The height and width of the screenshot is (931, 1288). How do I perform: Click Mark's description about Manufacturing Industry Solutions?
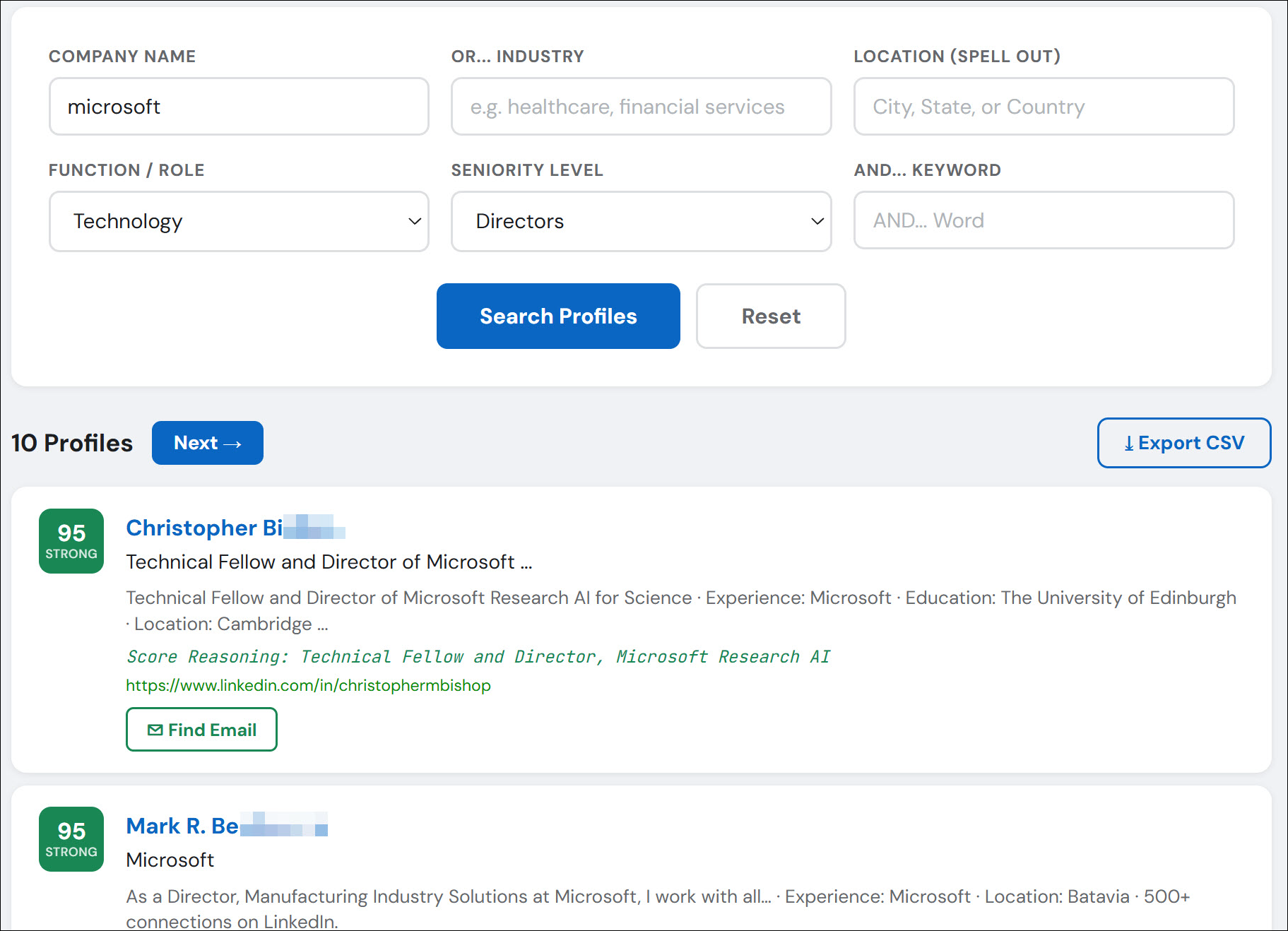pos(658,909)
